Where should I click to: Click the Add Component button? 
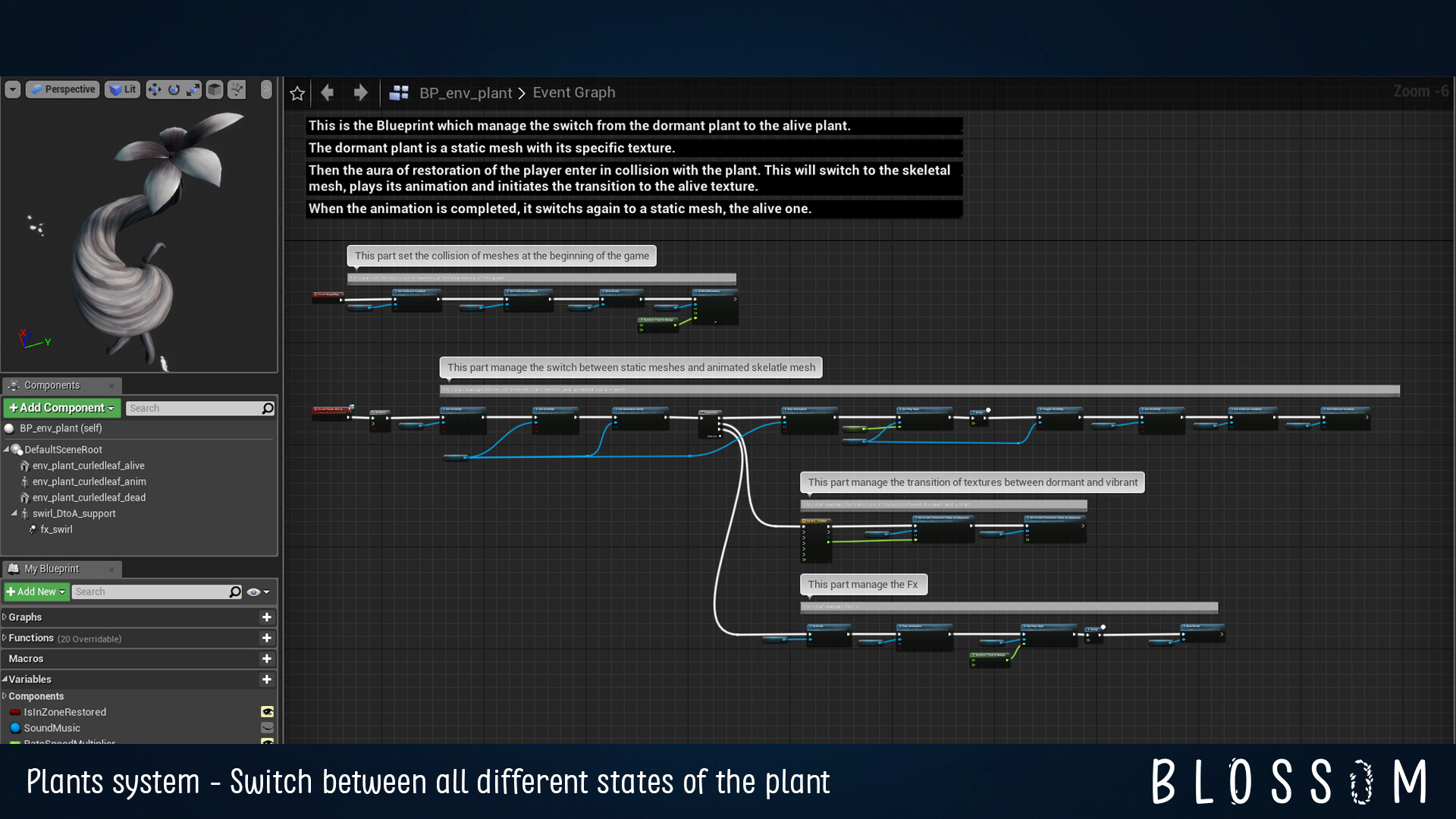click(61, 408)
